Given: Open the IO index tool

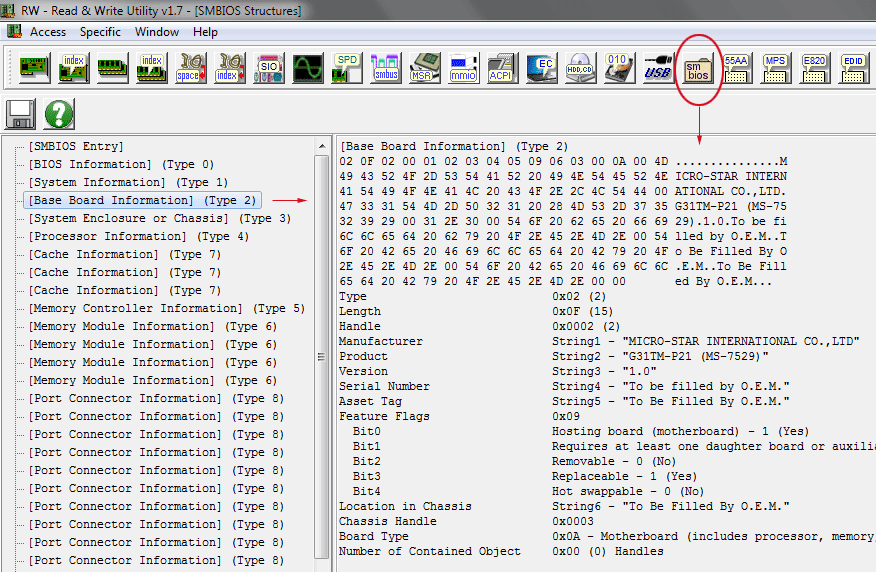Looking at the screenshot, I should point(230,68).
